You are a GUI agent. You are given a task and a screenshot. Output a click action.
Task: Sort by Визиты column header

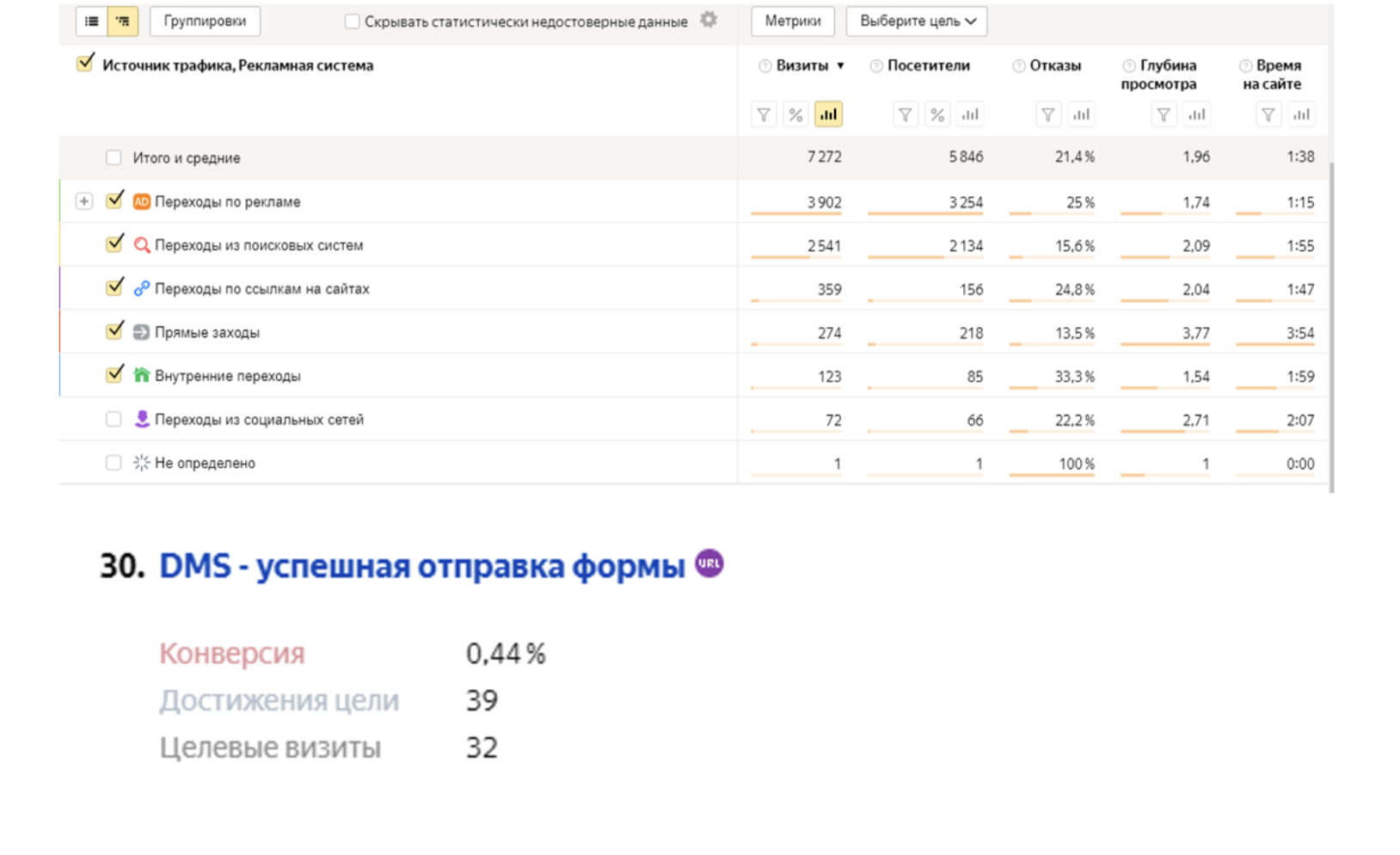point(802,65)
